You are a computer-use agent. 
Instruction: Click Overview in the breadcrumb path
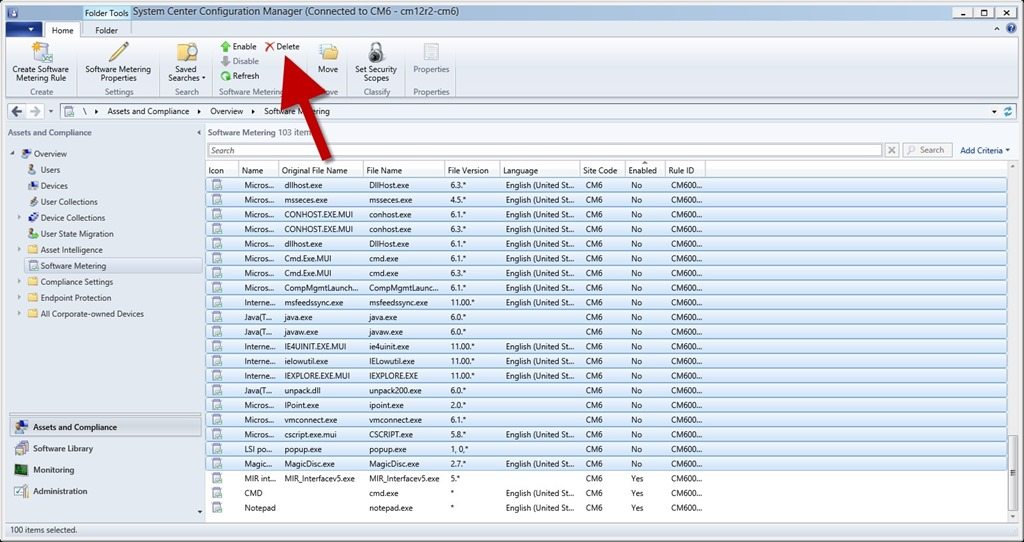pyautogui.click(x=227, y=112)
